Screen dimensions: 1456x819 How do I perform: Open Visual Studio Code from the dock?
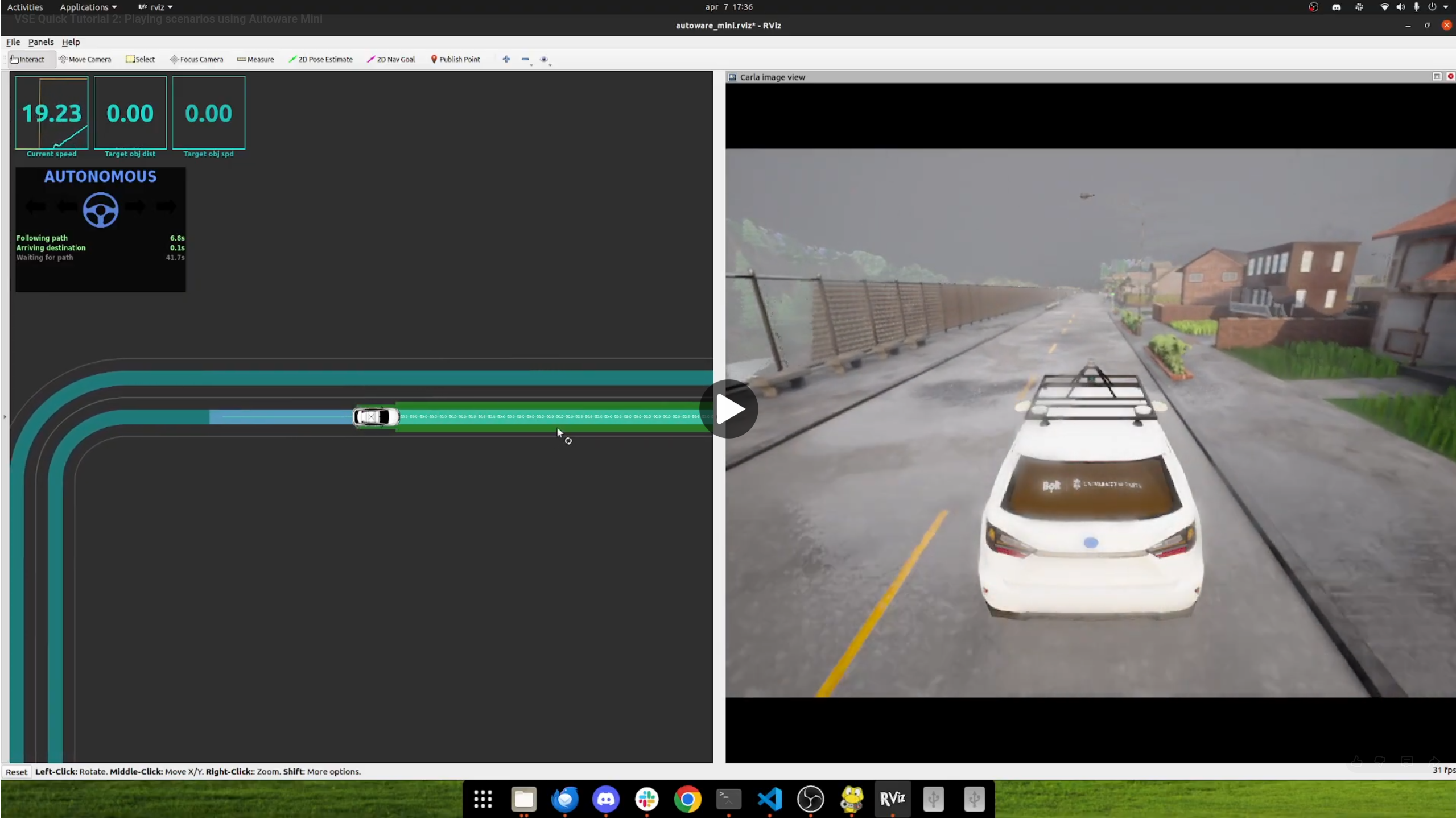(x=770, y=799)
